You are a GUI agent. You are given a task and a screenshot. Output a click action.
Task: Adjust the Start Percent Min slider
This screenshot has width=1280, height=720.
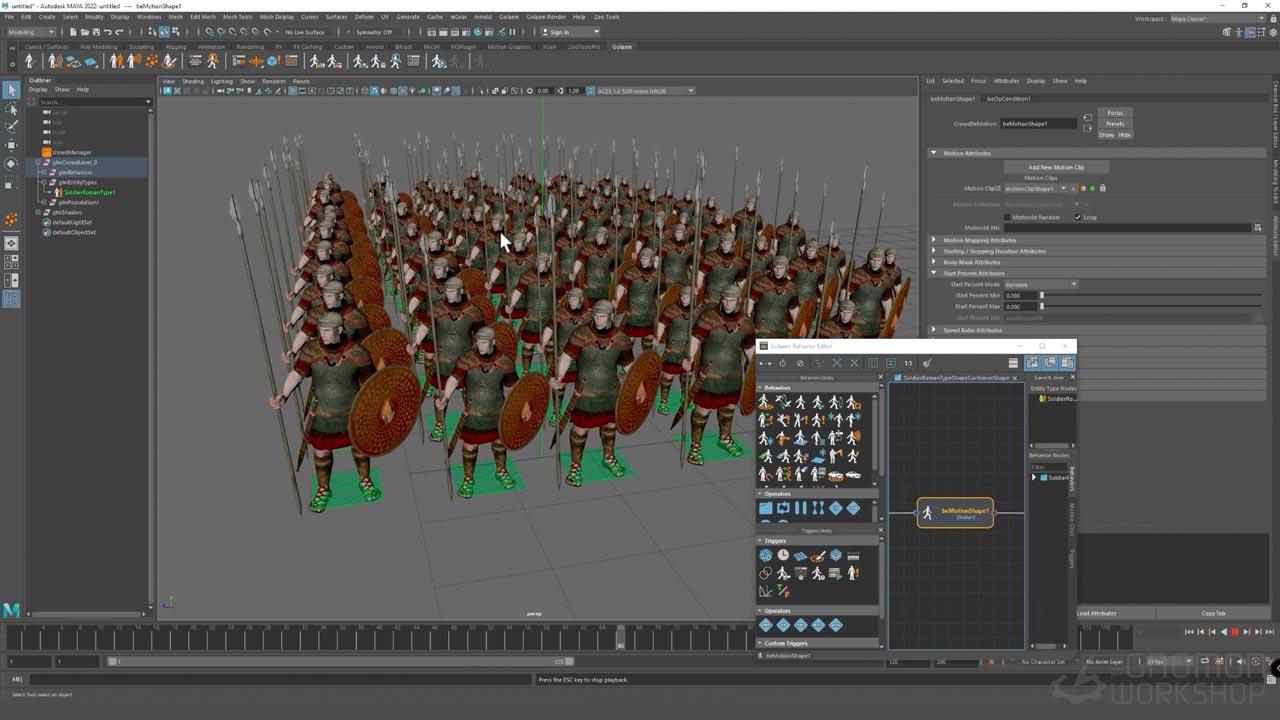(x=1042, y=295)
